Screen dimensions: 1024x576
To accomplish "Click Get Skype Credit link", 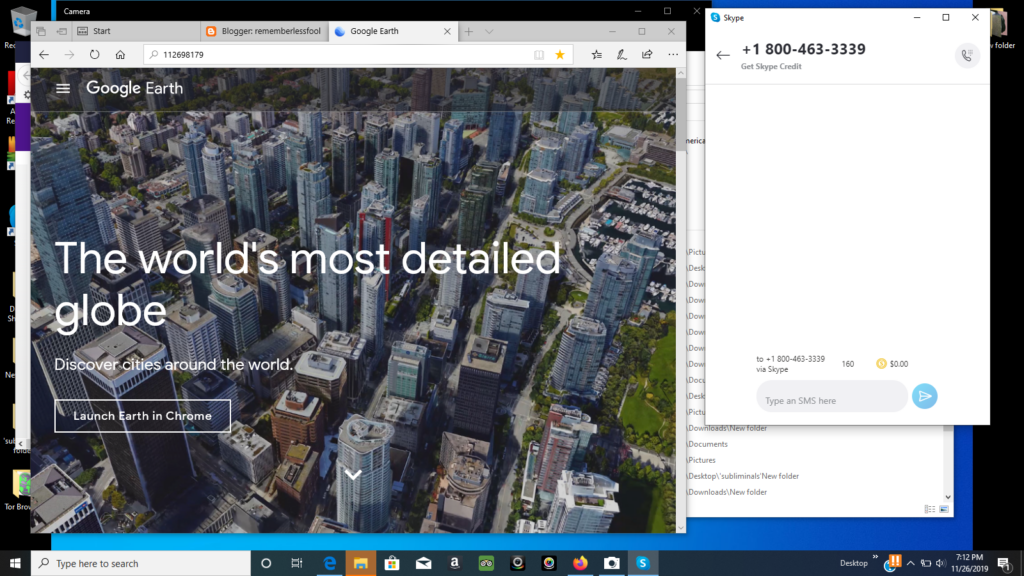I will [x=771, y=67].
